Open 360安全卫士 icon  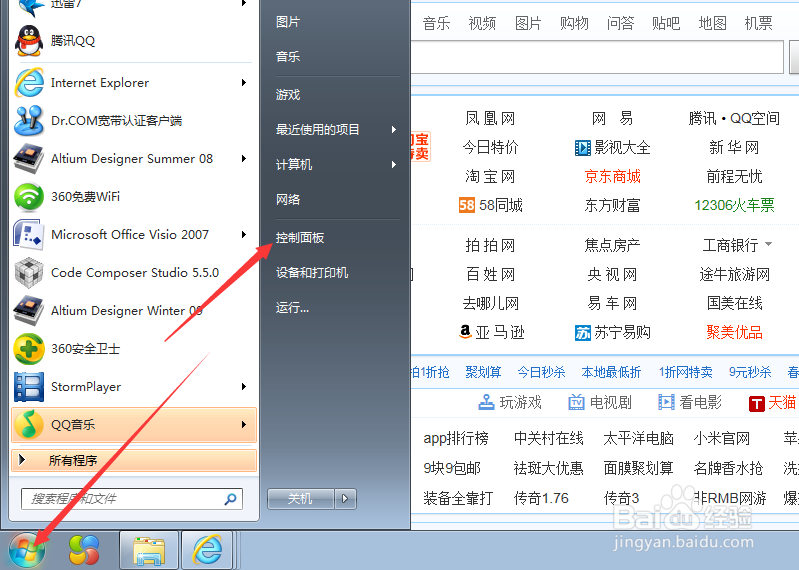tap(29, 349)
